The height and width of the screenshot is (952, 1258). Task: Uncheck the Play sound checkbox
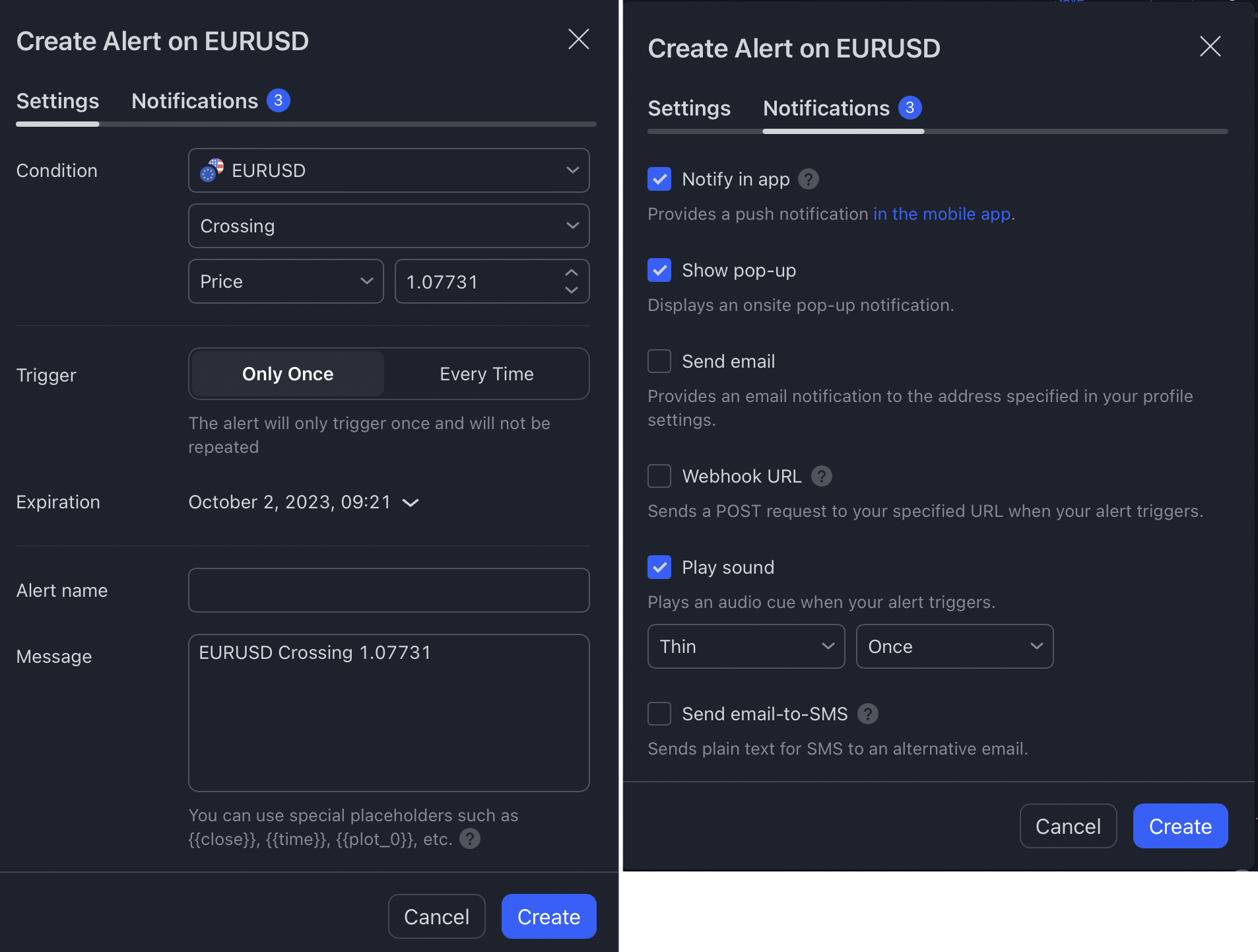point(659,567)
